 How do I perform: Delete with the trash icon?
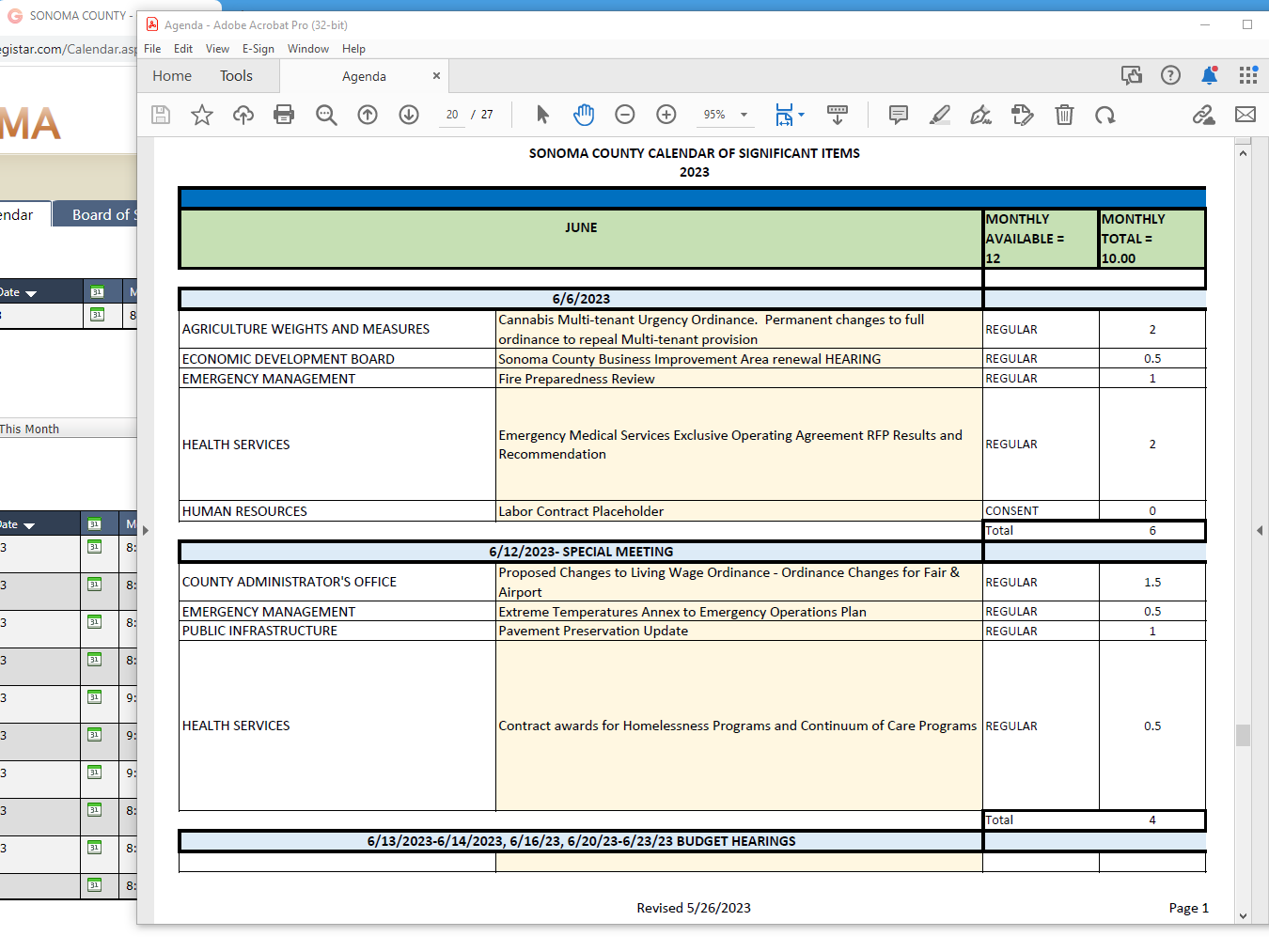click(1064, 115)
